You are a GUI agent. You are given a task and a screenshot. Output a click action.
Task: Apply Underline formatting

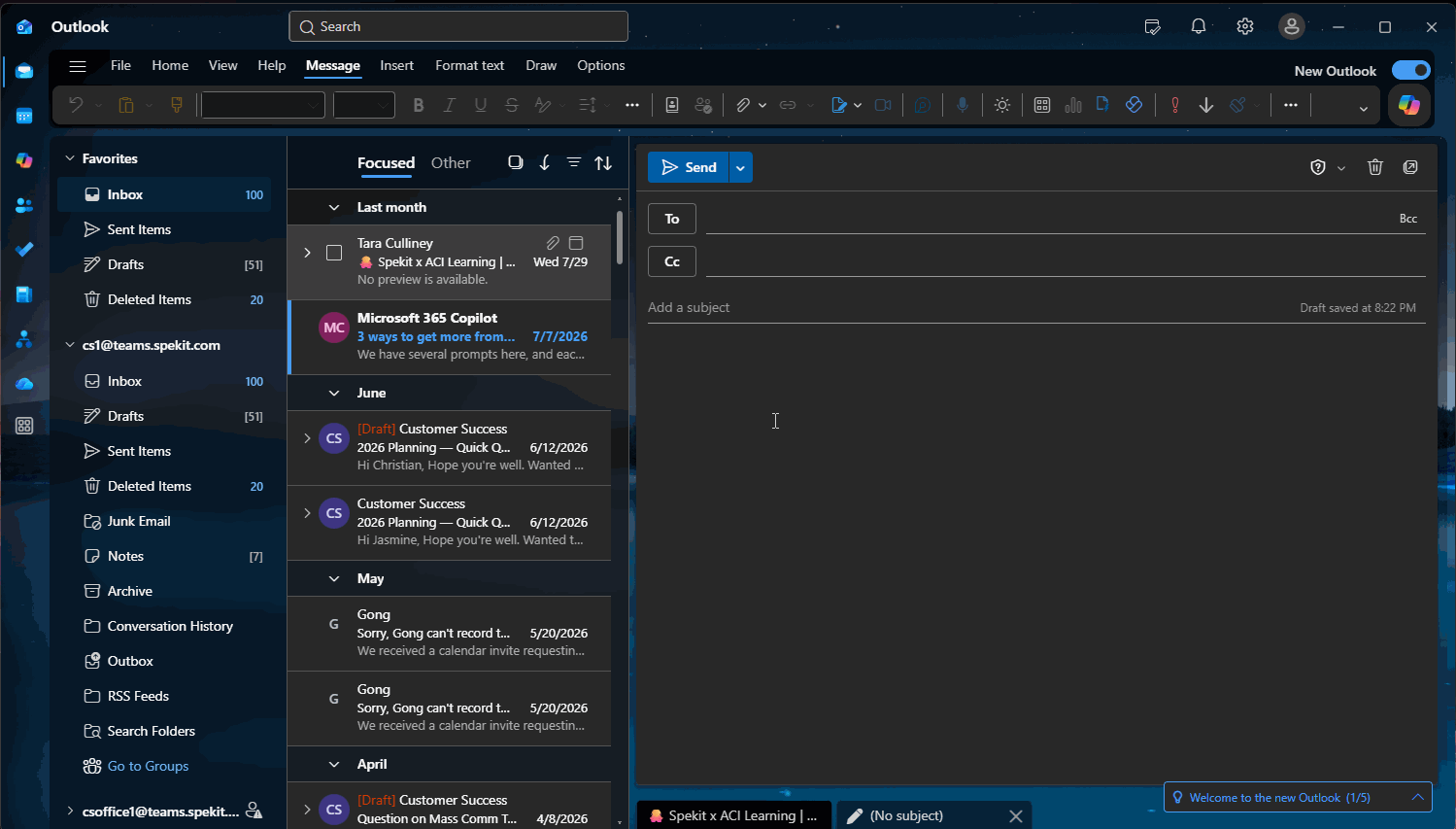[x=480, y=105]
